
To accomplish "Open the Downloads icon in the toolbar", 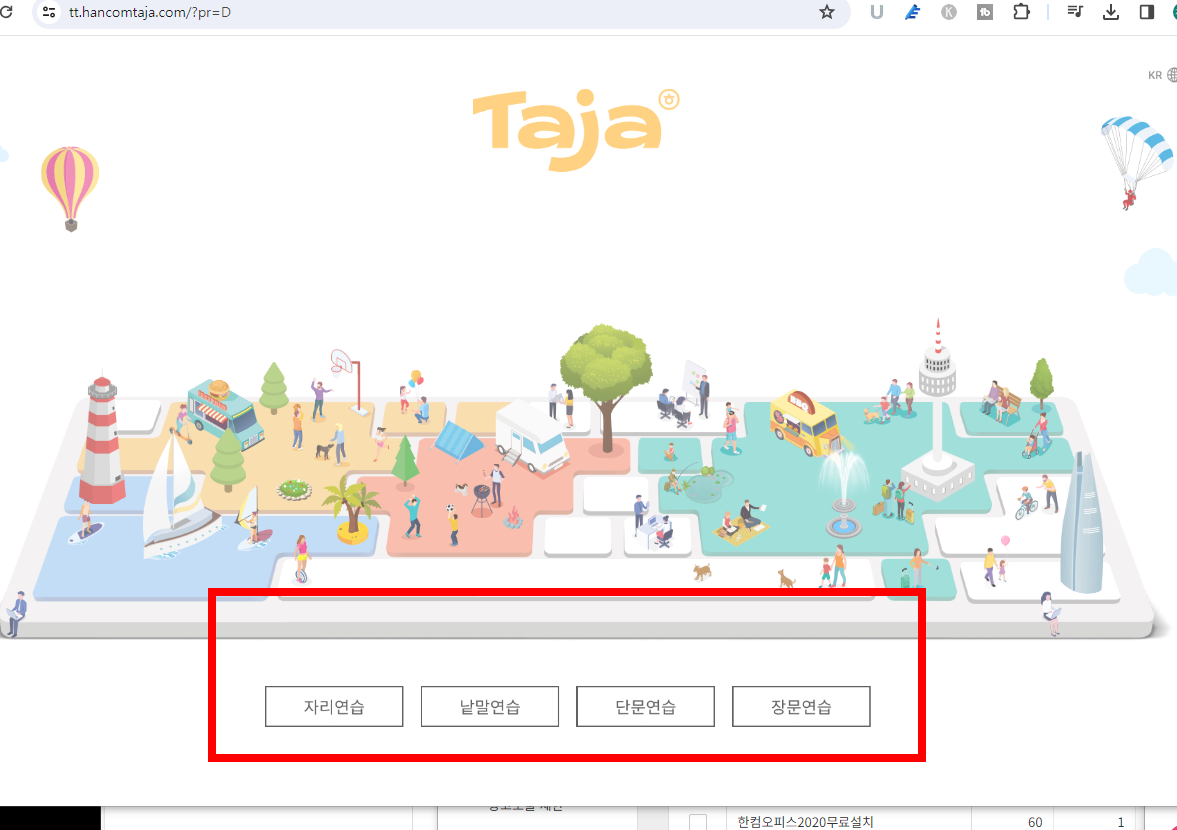I will (1110, 14).
